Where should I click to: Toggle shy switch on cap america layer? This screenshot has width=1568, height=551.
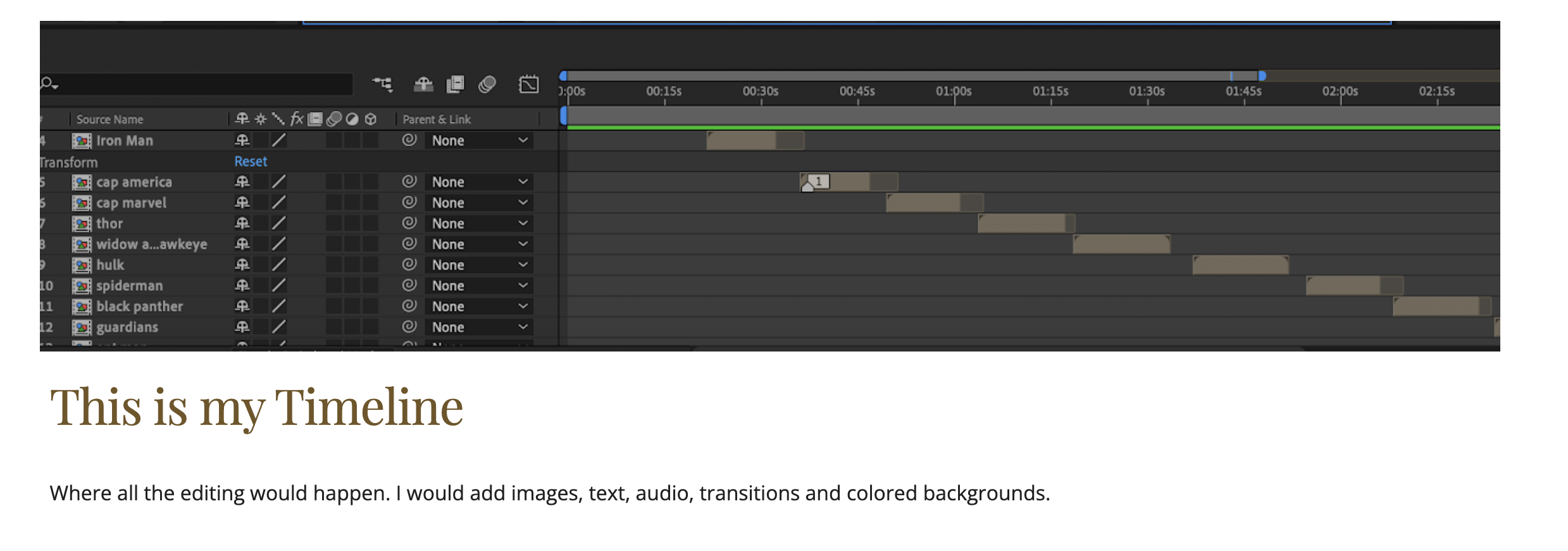pyautogui.click(x=242, y=182)
